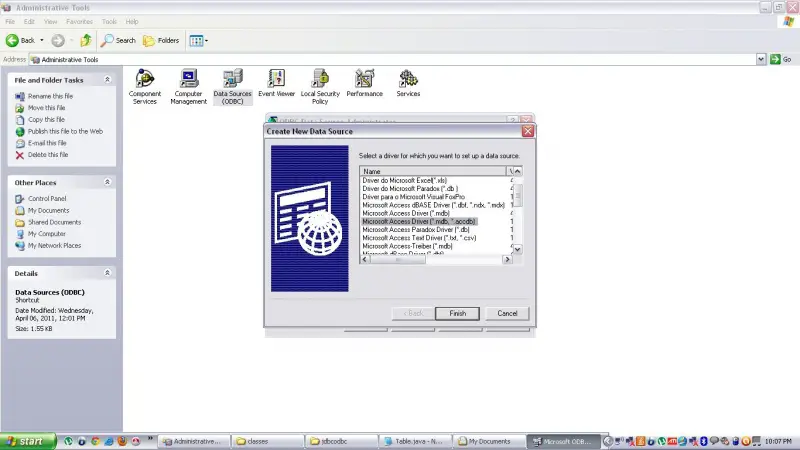Click driver list scroll down arrow
Viewport: 800px width, 450px height.
(517, 249)
